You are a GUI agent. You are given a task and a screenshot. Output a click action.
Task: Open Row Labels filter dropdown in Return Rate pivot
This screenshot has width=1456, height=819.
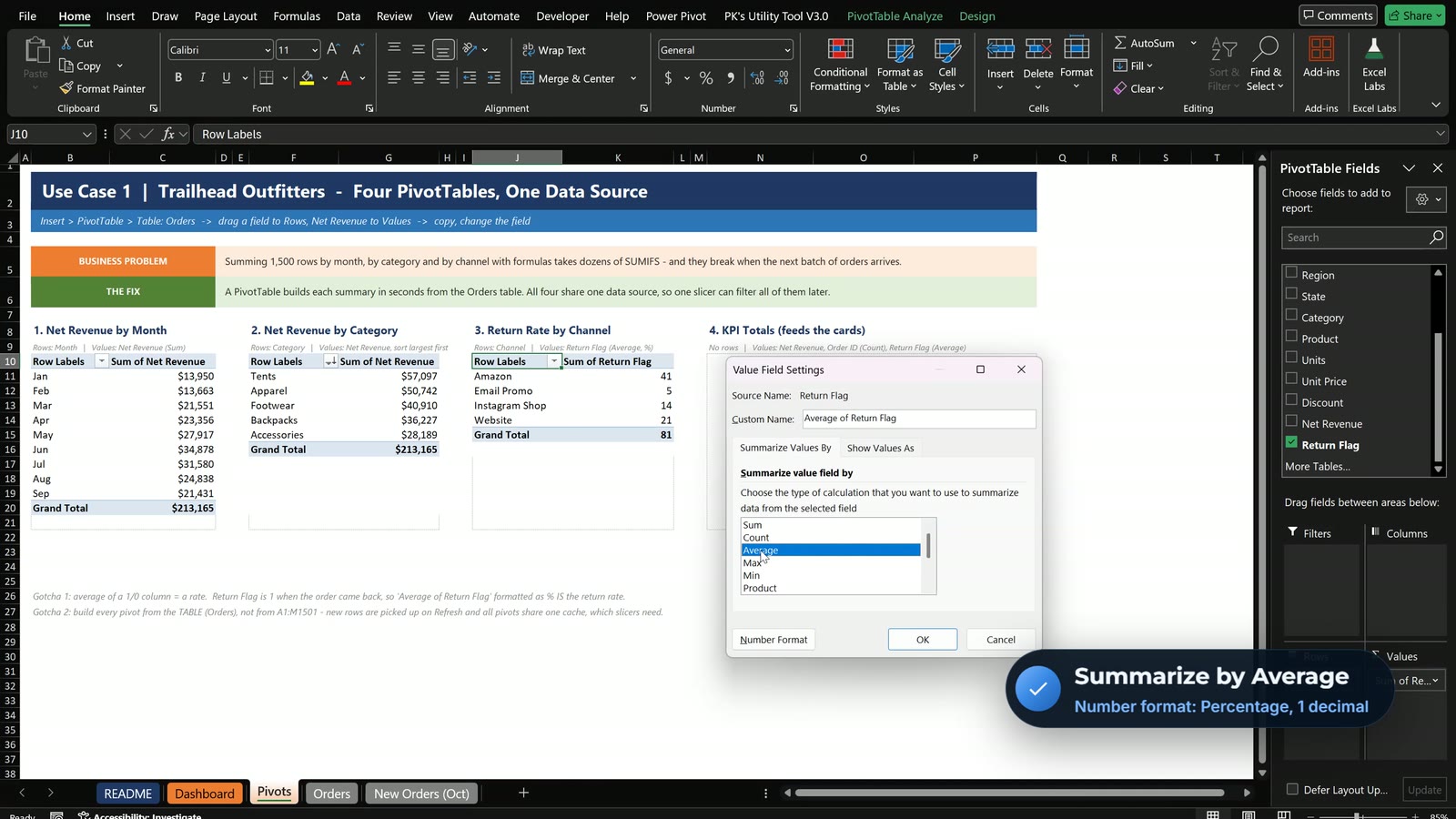coord(553,361)
